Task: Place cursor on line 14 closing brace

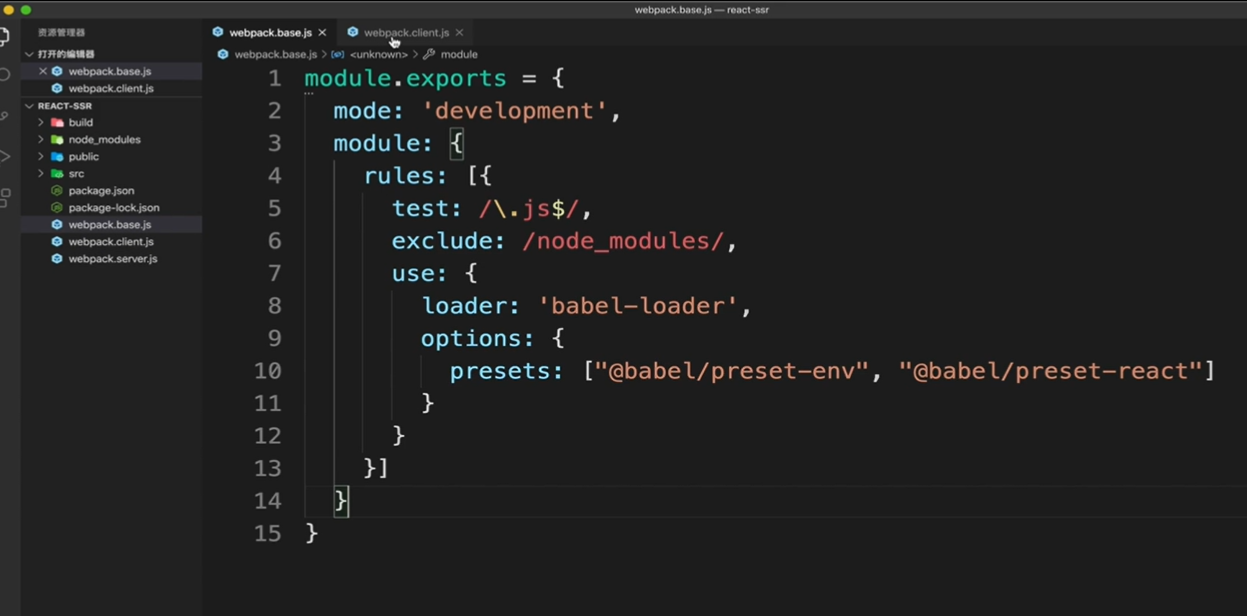Action: click(341, 500)
